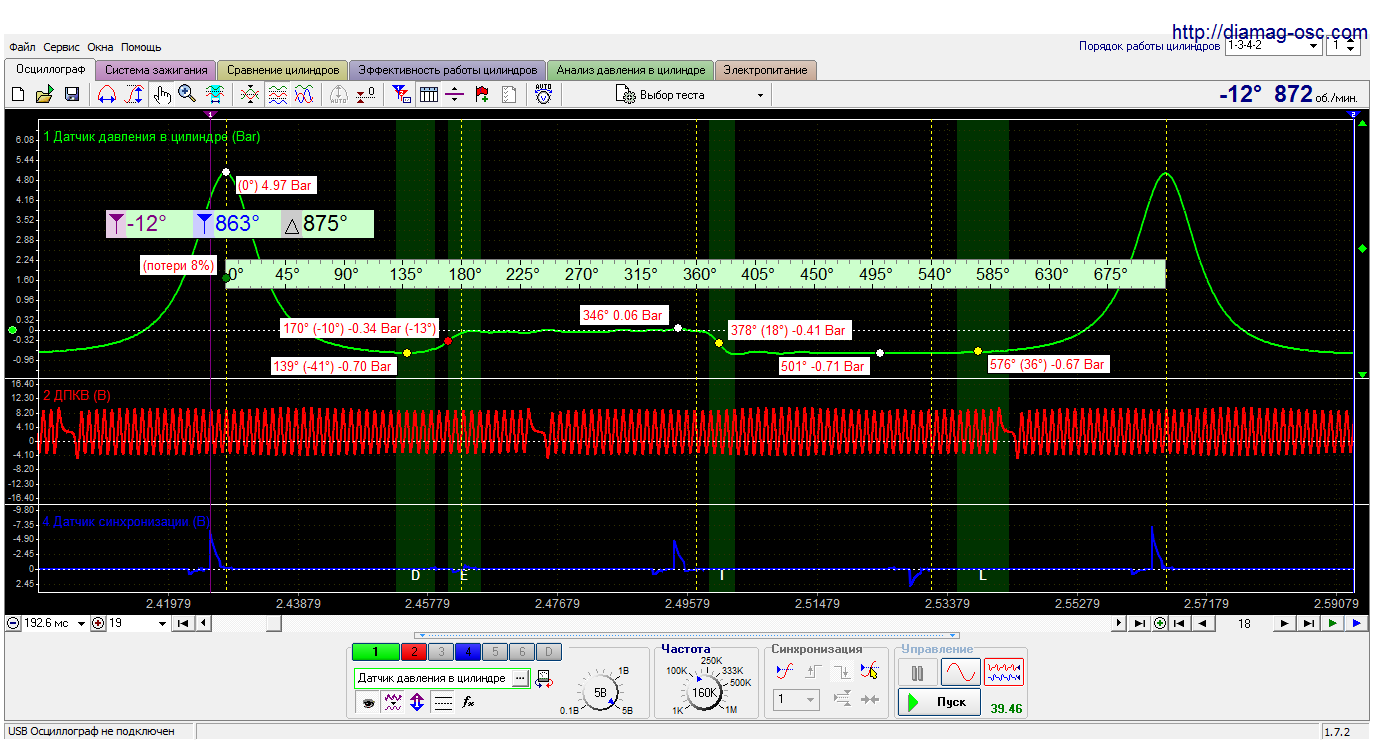The height and width of the screenshot is (744, 1382).
Task: Click the sensor calibration swap icon
Action: coord(545,679)
